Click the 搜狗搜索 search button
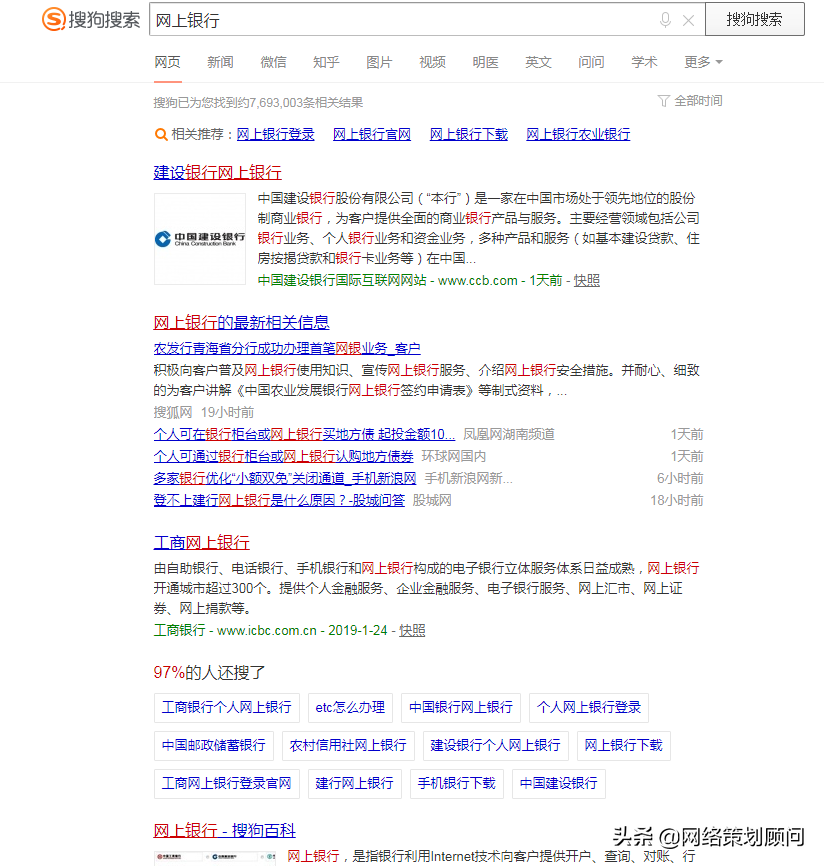This screenshot has height=866, width=824. 754,19
